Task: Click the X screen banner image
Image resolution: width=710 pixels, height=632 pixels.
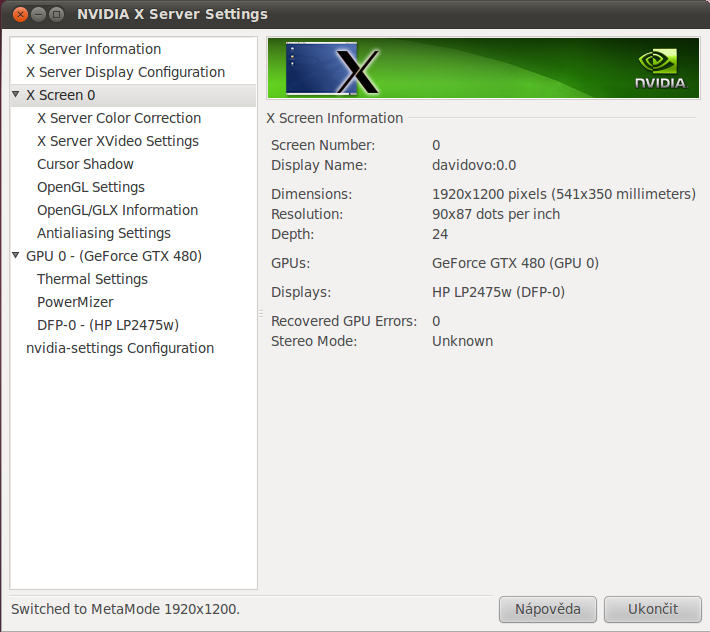Action: click(332, 68)
